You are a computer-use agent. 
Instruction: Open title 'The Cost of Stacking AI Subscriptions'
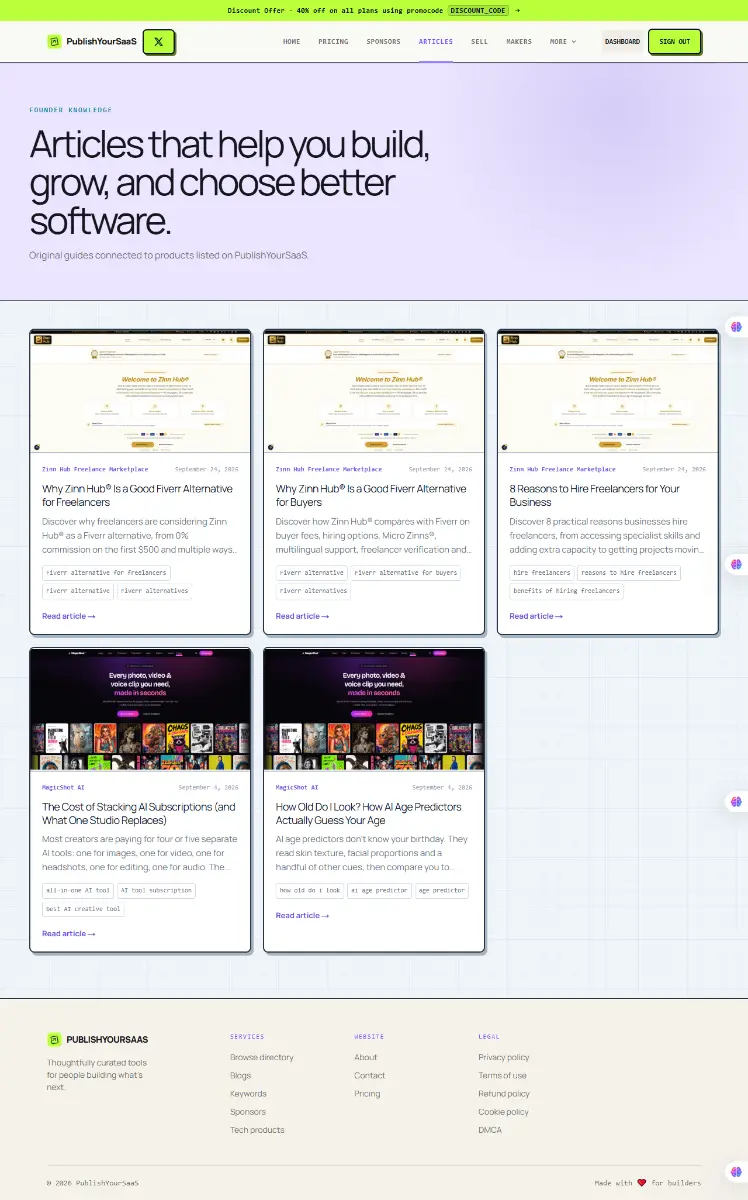click(x=139, y=813)
